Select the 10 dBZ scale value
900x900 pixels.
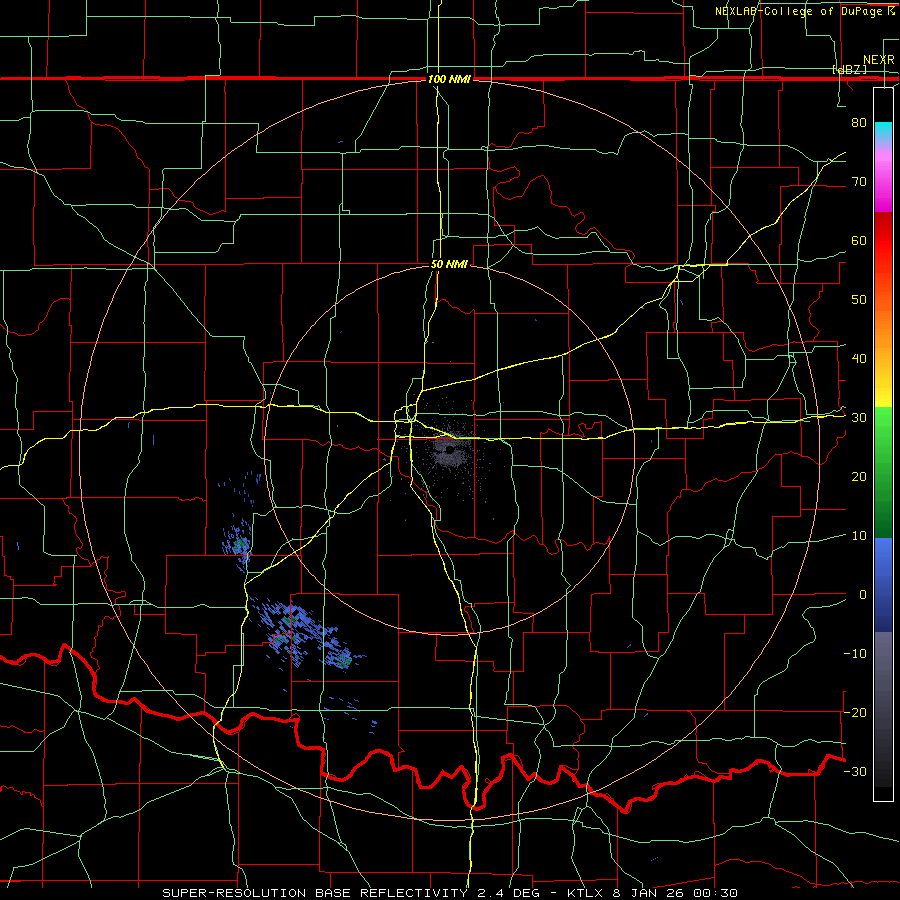pyautogui.click(x=859, y=536)
